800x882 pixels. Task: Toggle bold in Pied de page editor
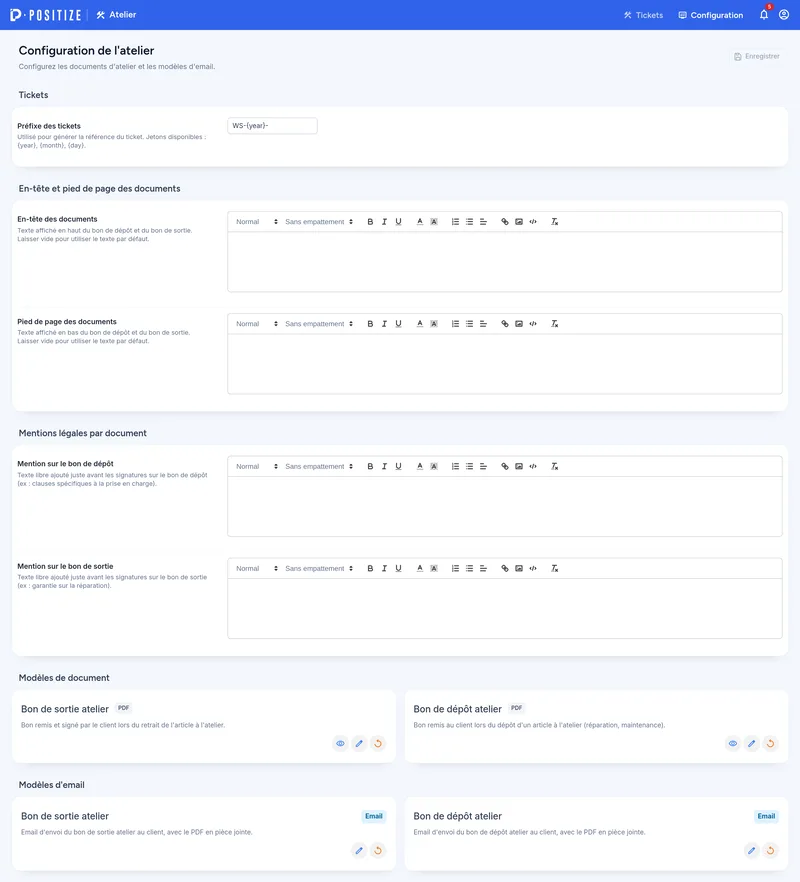(370, 324)
